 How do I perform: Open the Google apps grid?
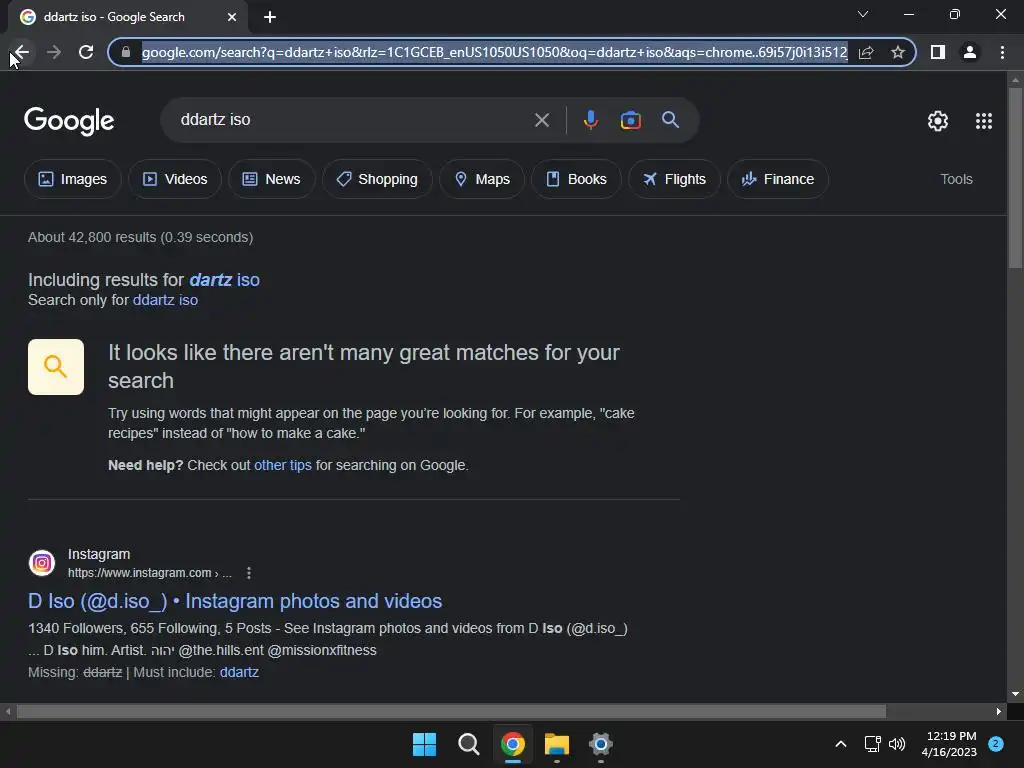(x=984, y=121)
